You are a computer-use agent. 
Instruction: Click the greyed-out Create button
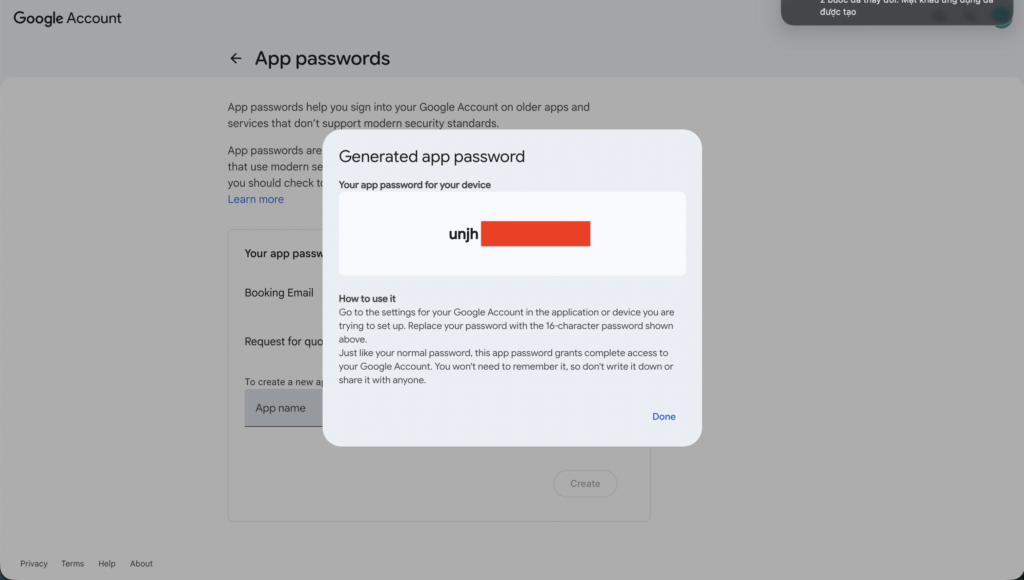[585, 484]
